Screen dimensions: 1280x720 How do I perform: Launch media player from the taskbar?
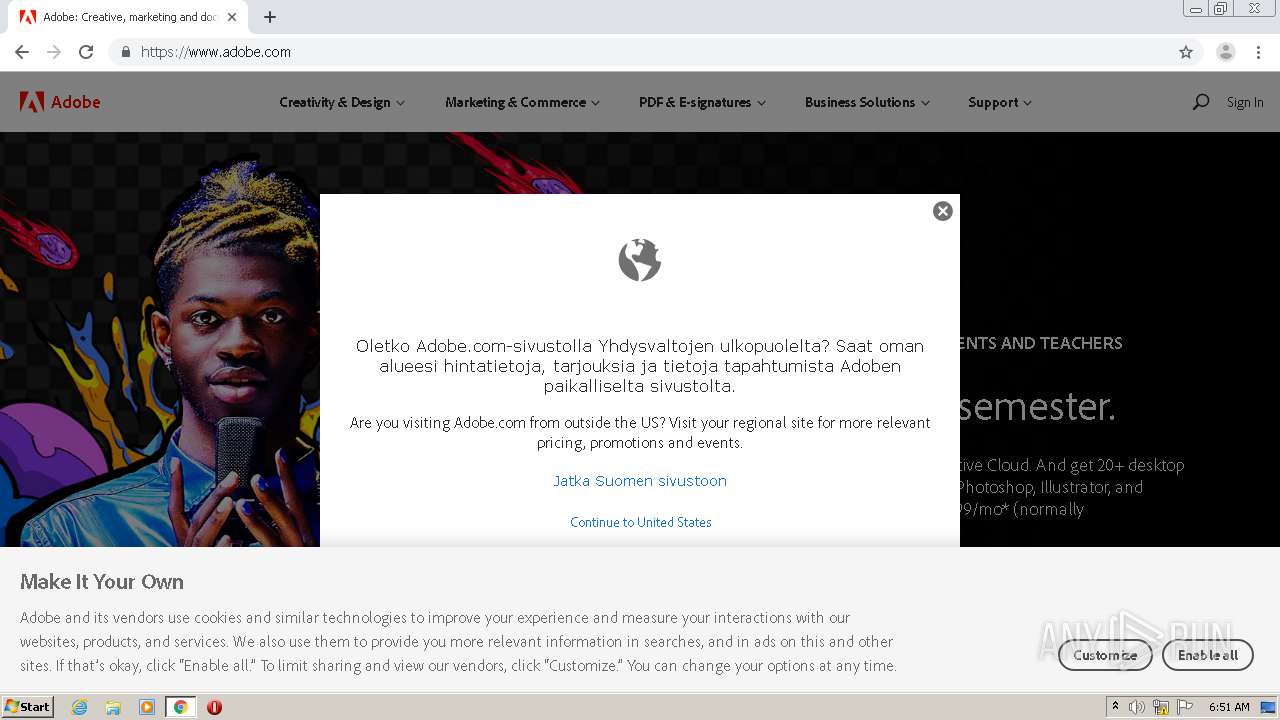point(147,707)
